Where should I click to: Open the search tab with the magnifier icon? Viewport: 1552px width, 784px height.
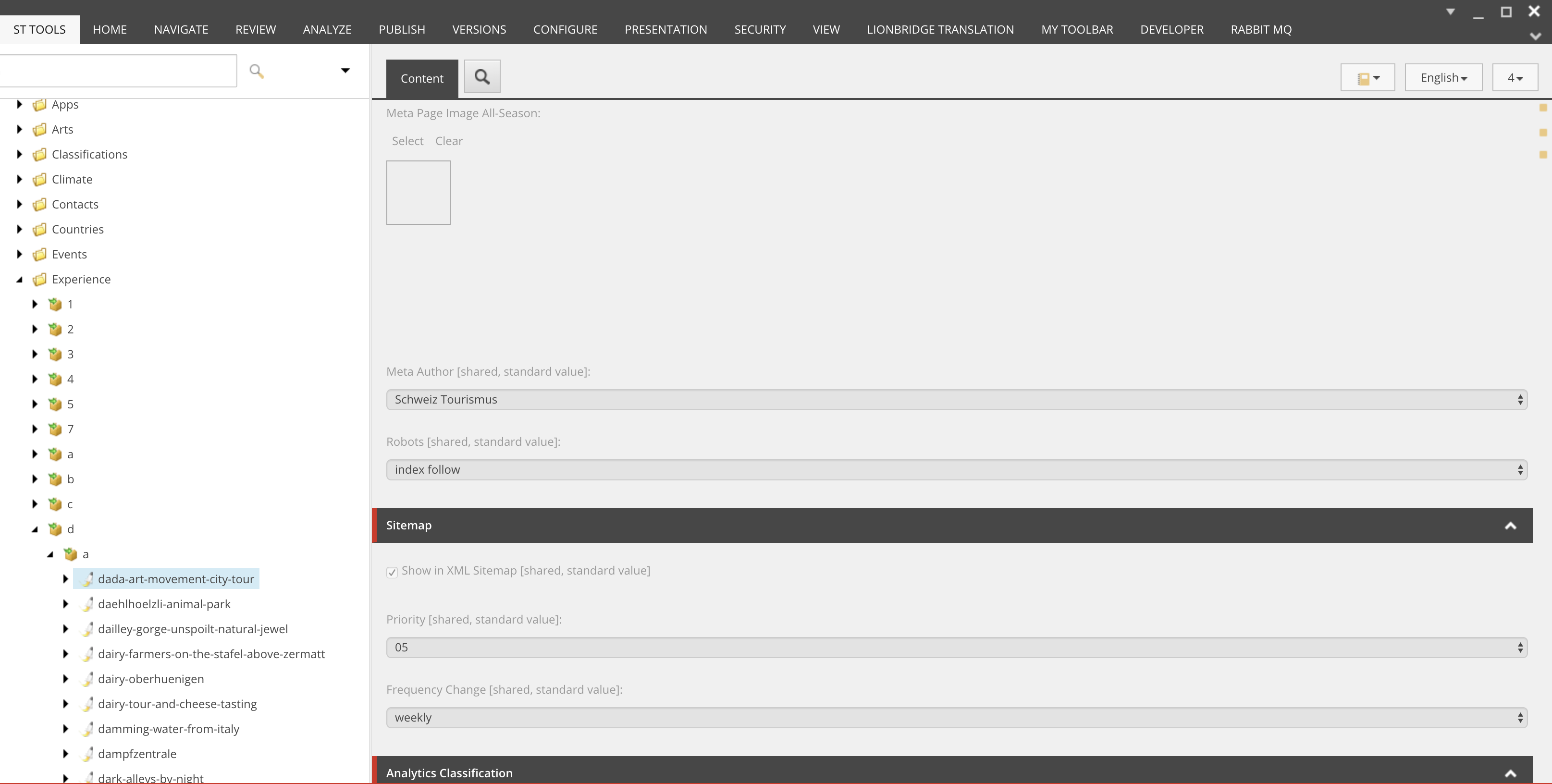[x=482, y=76]
